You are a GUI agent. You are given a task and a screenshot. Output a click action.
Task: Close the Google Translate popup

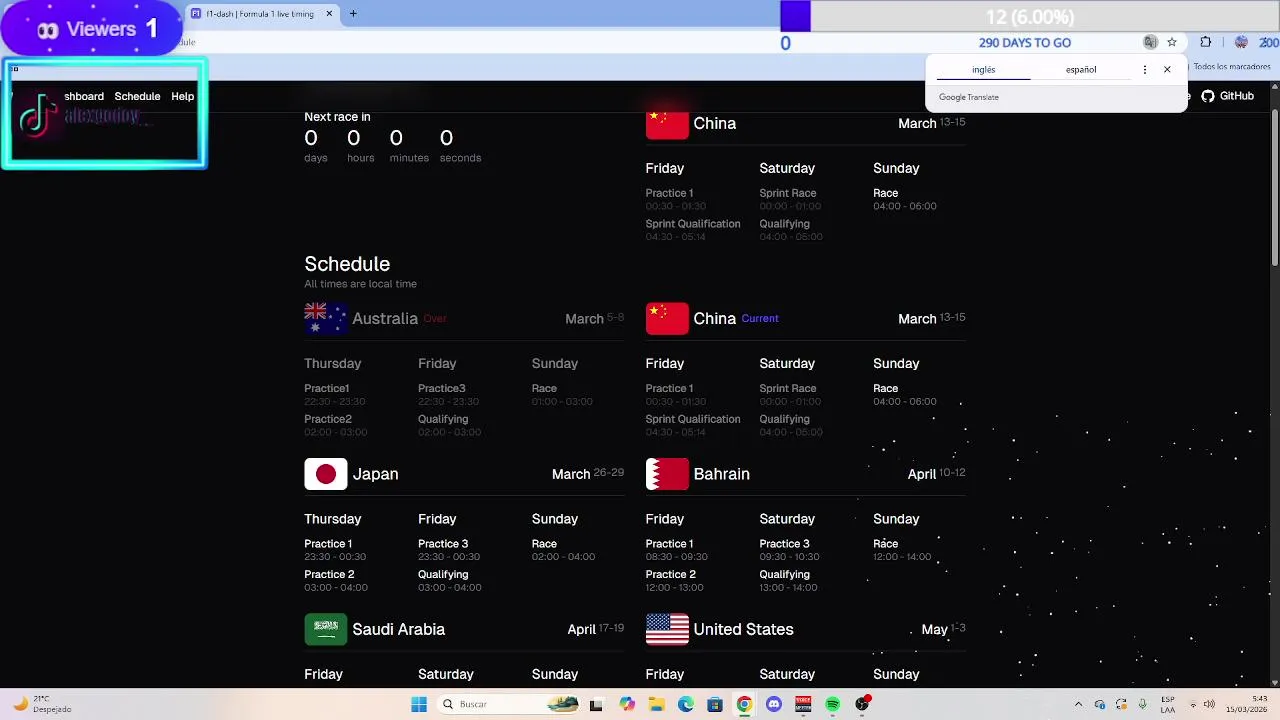[x=1167, y=70]
